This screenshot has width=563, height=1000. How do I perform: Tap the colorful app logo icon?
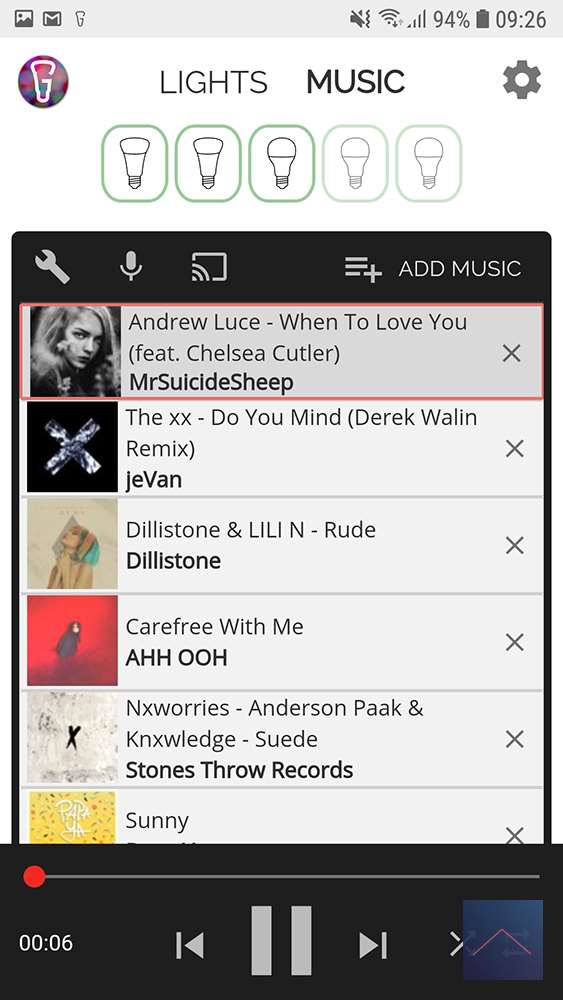point(43,82)
